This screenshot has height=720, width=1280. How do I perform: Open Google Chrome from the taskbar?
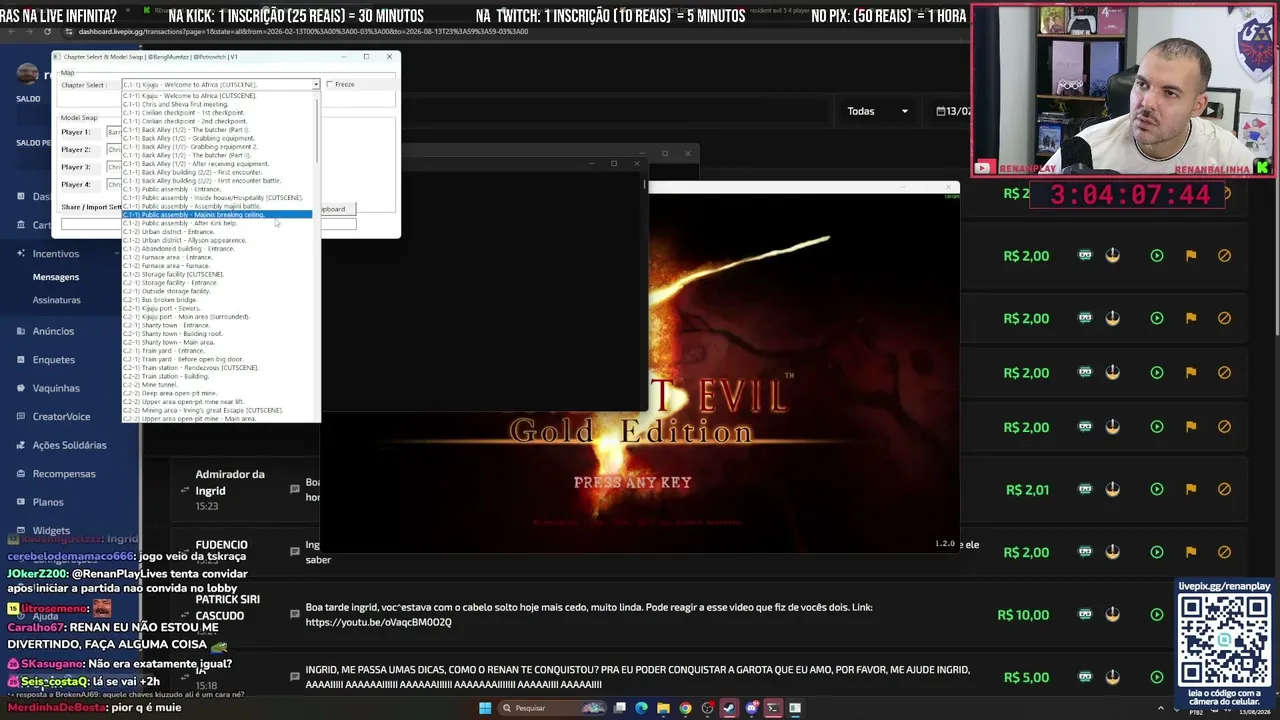click(685, 708)
